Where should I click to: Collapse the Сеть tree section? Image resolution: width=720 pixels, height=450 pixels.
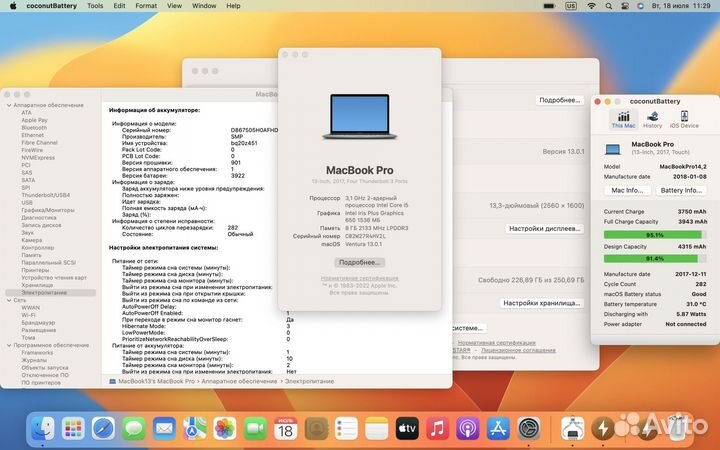(9, 300)
